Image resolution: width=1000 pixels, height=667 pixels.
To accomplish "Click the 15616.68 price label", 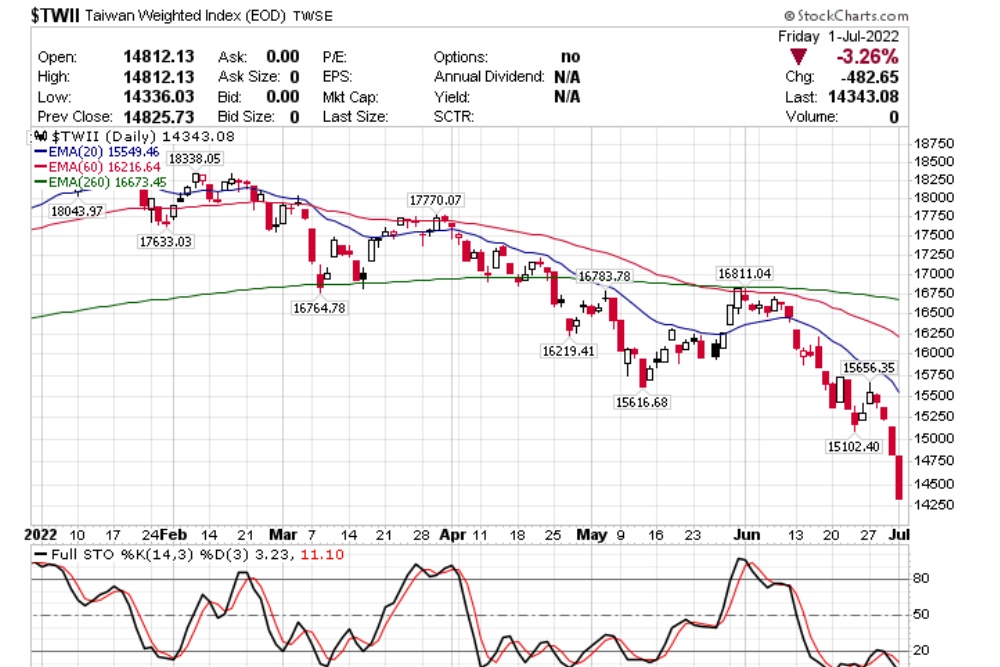I will (x=642, y=402).
